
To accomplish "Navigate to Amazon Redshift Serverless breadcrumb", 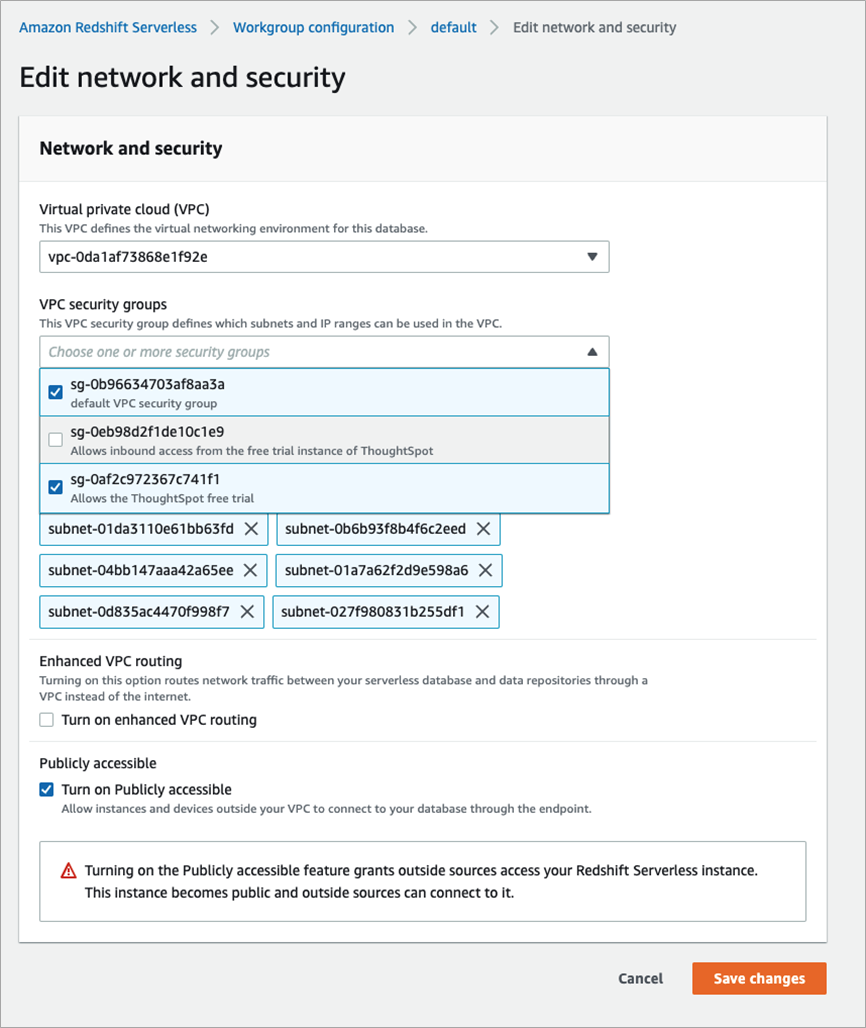I will [107, 27].
